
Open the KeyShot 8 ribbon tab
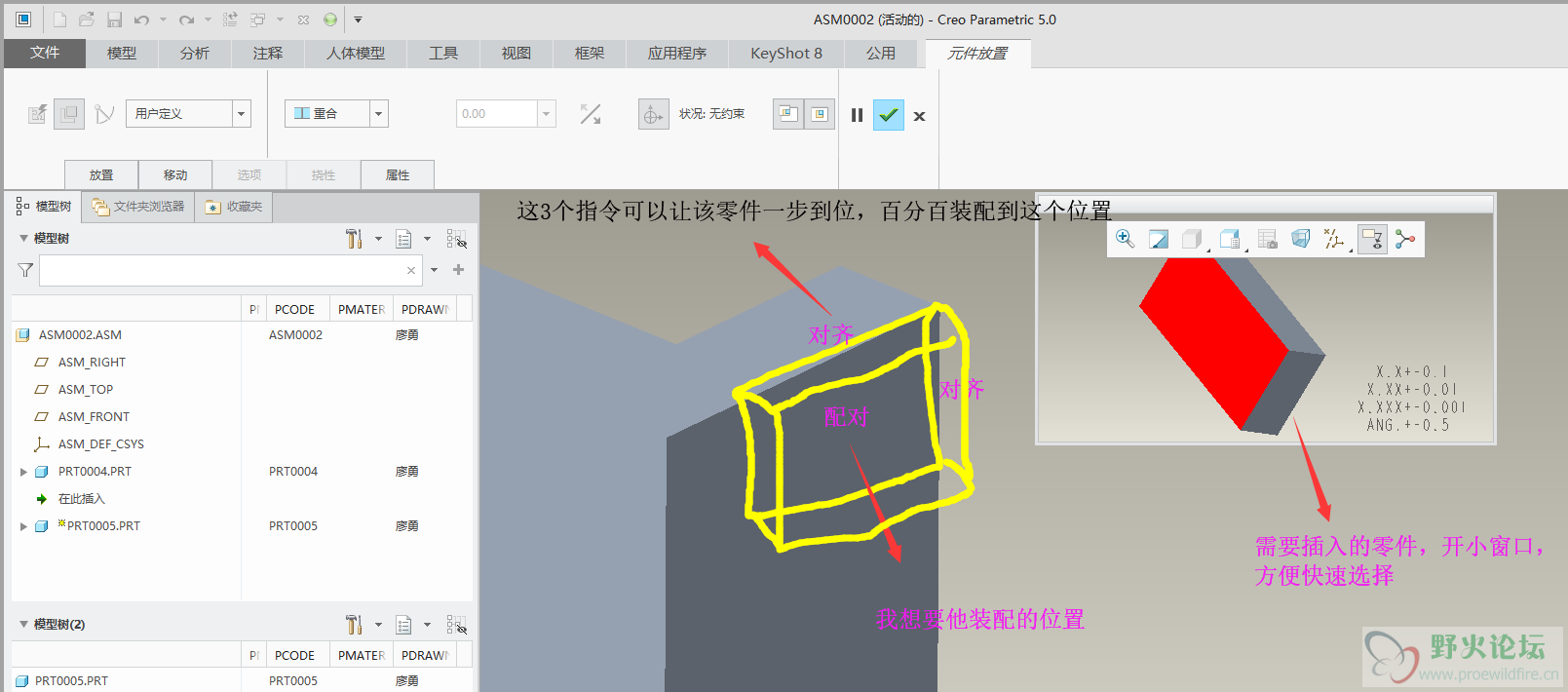point(786,54)
